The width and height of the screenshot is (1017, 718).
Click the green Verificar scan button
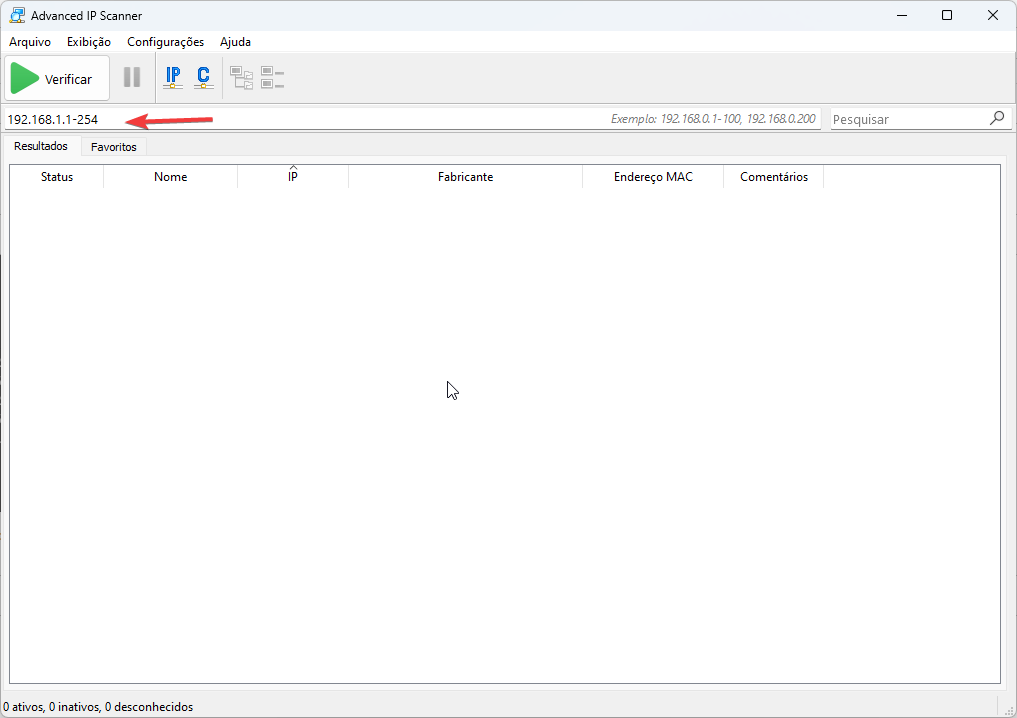[x=56, y=79]
